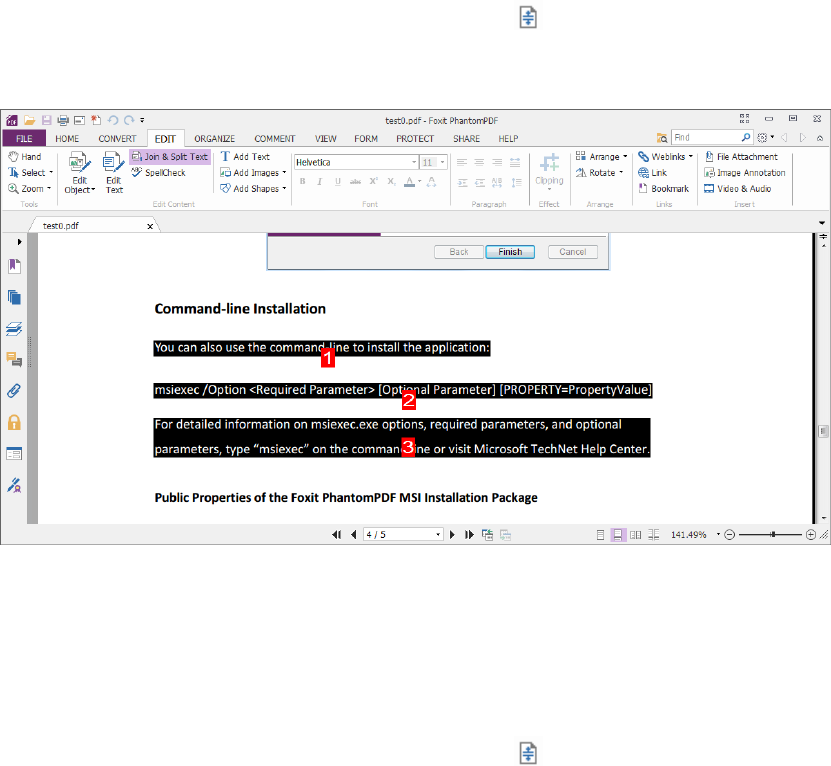Click the zoom out minus button
The width and height of the screenshot is (831, 766).
click(x=730, y=535)
